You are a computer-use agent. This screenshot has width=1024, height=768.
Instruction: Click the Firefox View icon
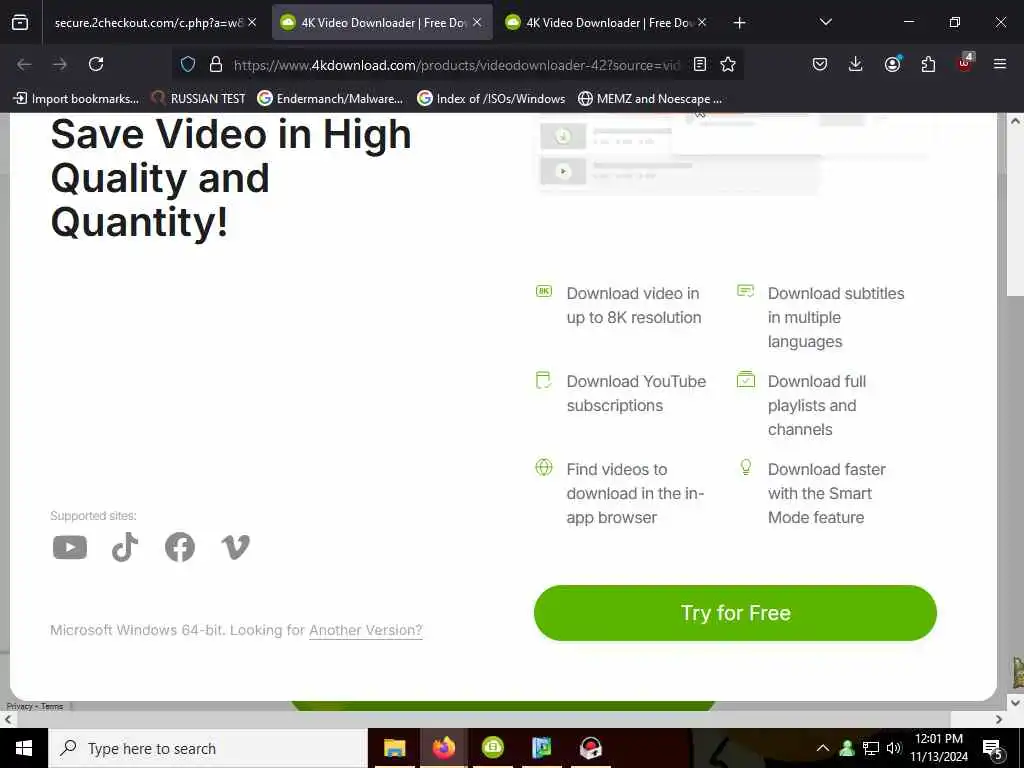tap(20, 22)
